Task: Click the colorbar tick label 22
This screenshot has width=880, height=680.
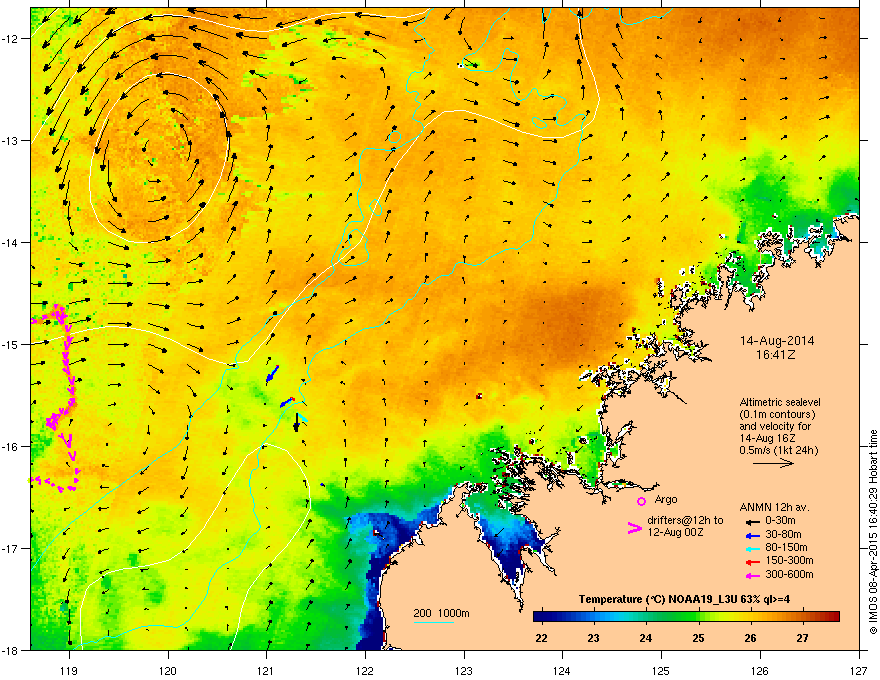Action: pyautogui.click(x=541, y=638)
